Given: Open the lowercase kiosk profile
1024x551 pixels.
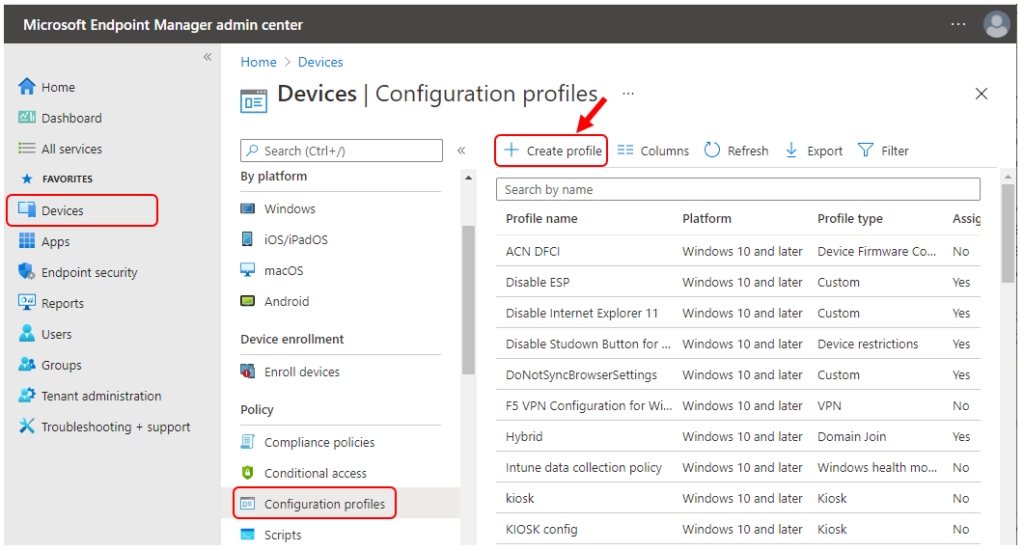Looking at the screenshot, I should click(520, 498).
